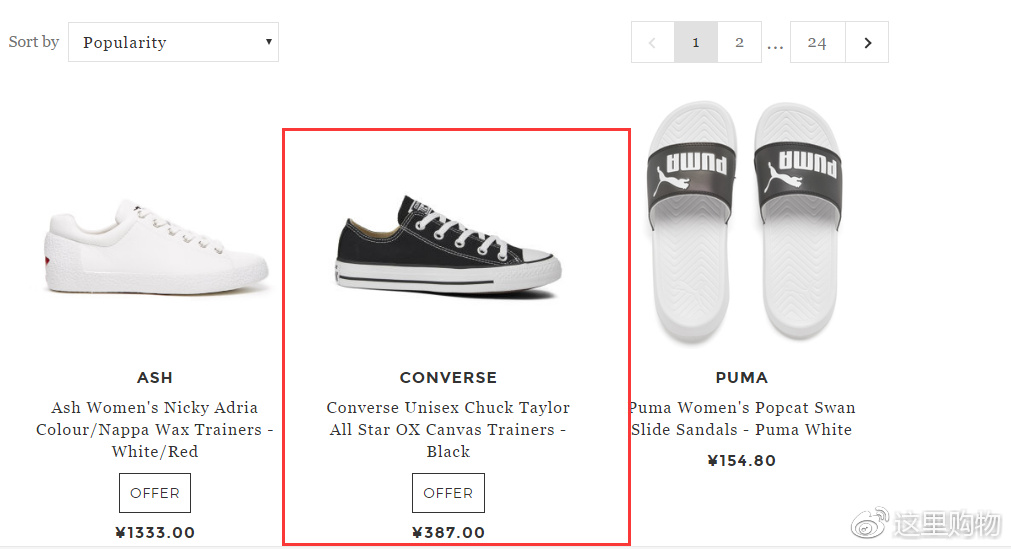Click the Weibo logo watermark
The image size is (1011, 549).
pos(870,523)
